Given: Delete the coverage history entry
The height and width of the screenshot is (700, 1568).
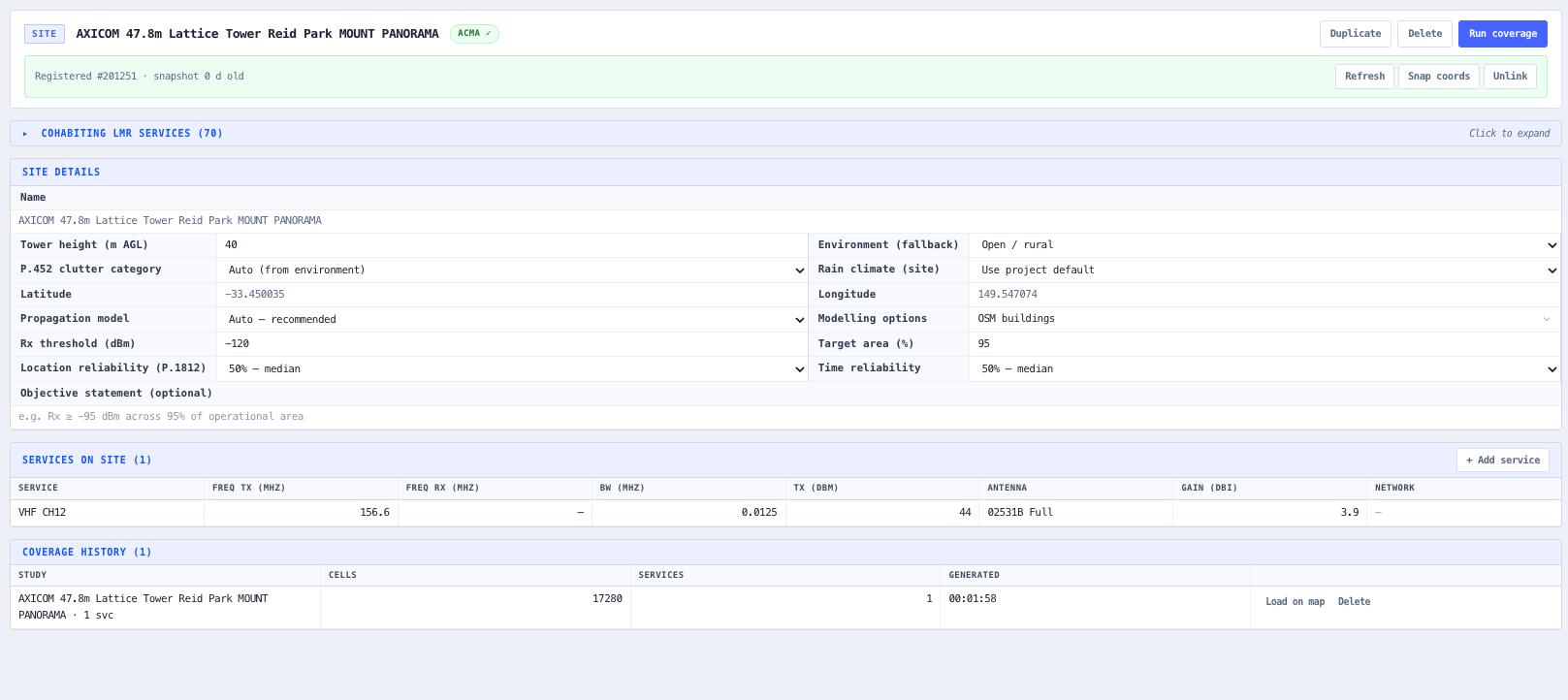Looking at the screenshot, I should [1354, 602].
